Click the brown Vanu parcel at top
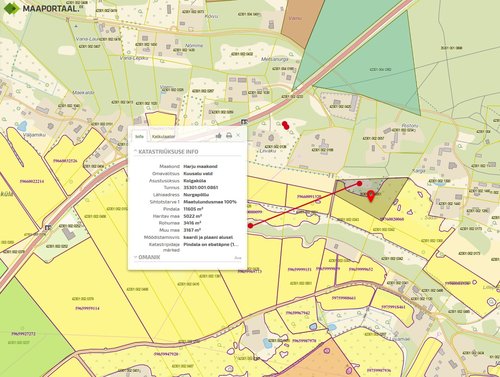The image size is (500, 377). 302,22
